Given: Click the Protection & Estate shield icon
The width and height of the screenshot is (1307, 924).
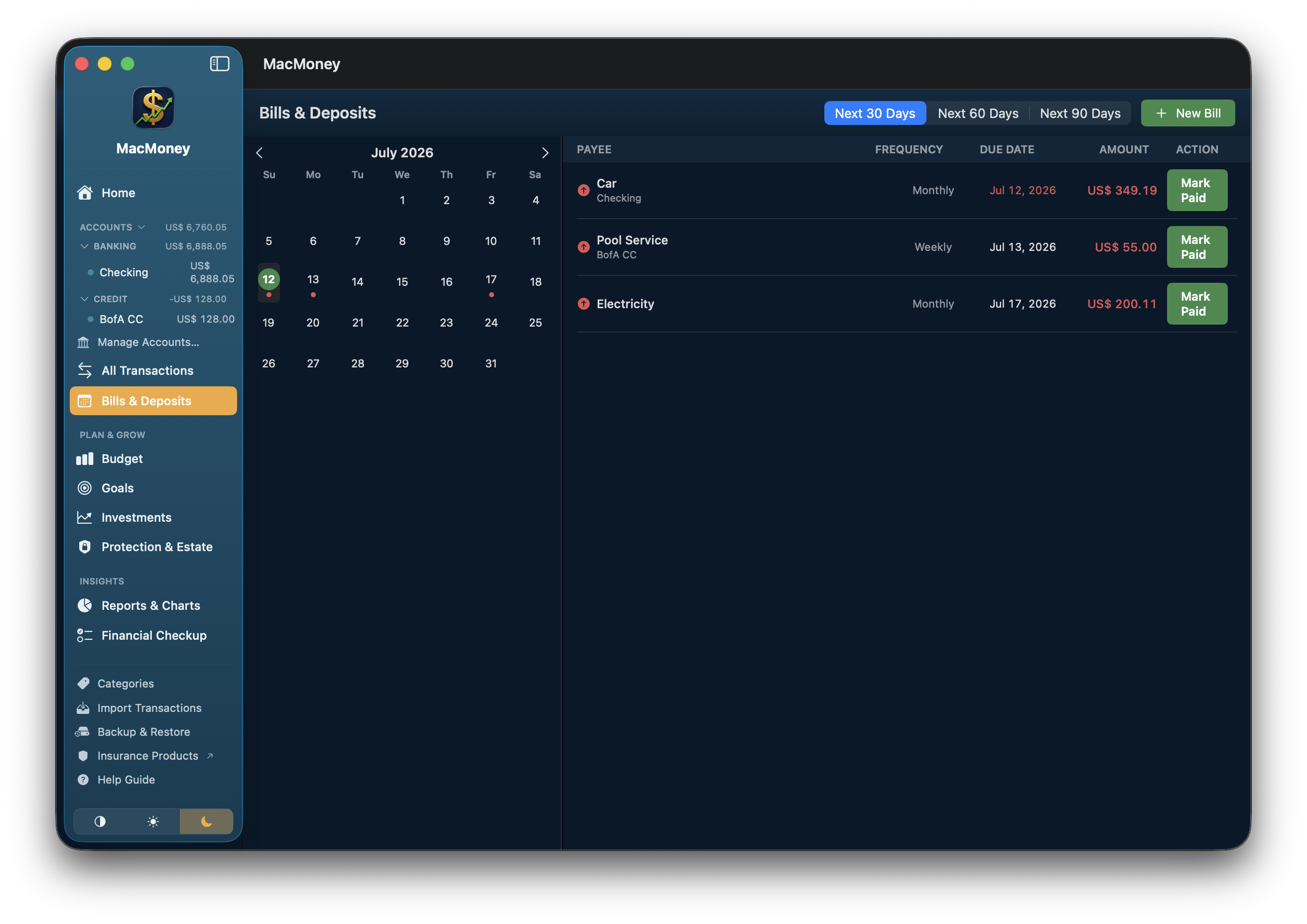Looking at the screenshot, I should point(85,546).
